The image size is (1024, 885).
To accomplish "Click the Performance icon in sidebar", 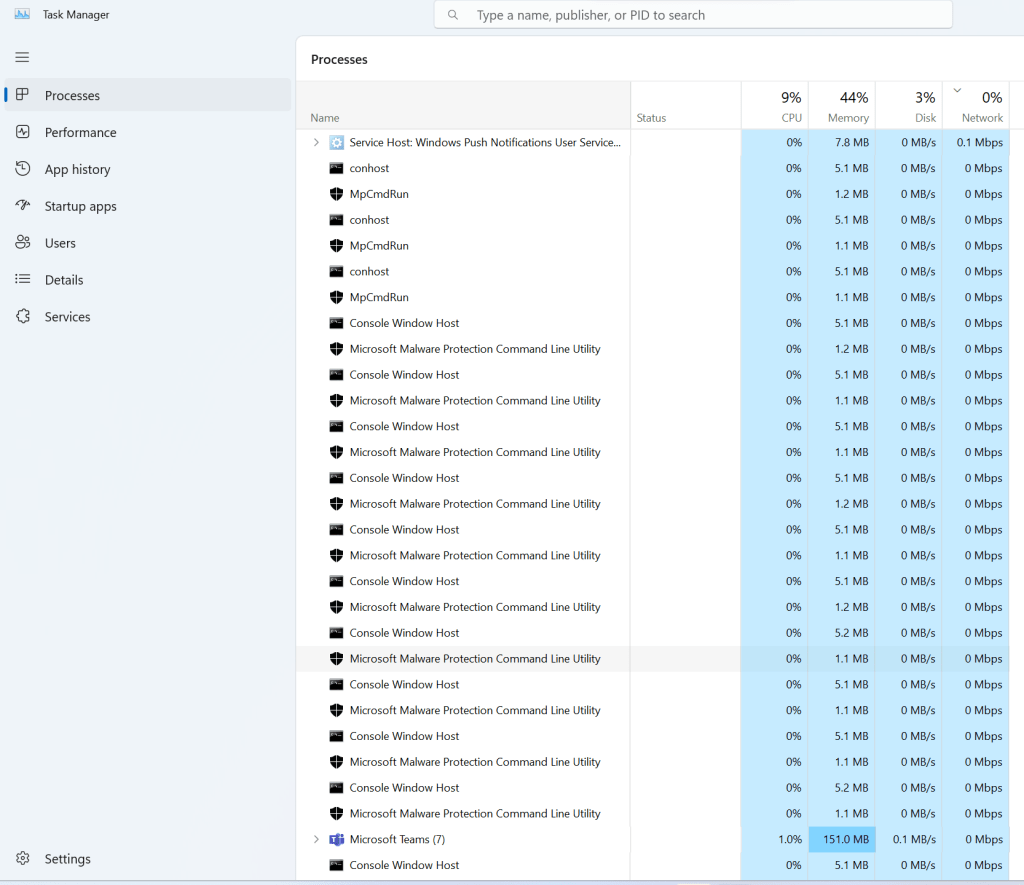I will [x=23, y=132].
